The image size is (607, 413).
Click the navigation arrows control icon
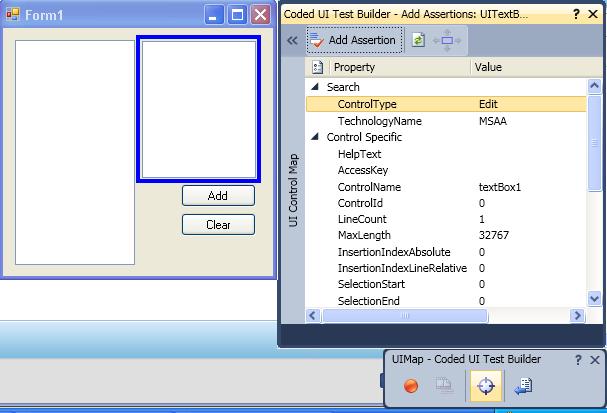tap(446, 40)
